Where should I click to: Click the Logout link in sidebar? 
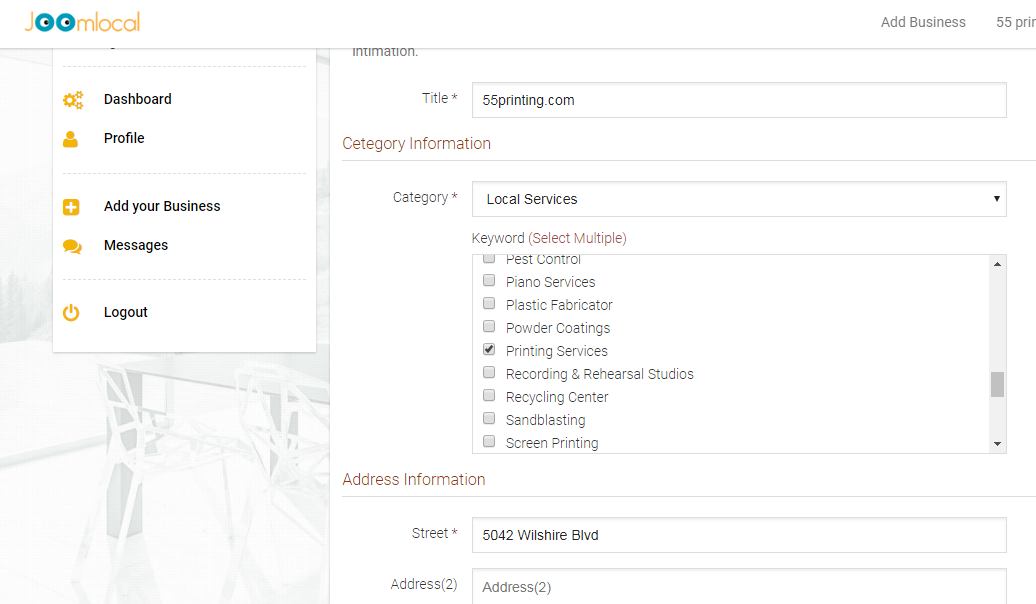coord(126,312)
